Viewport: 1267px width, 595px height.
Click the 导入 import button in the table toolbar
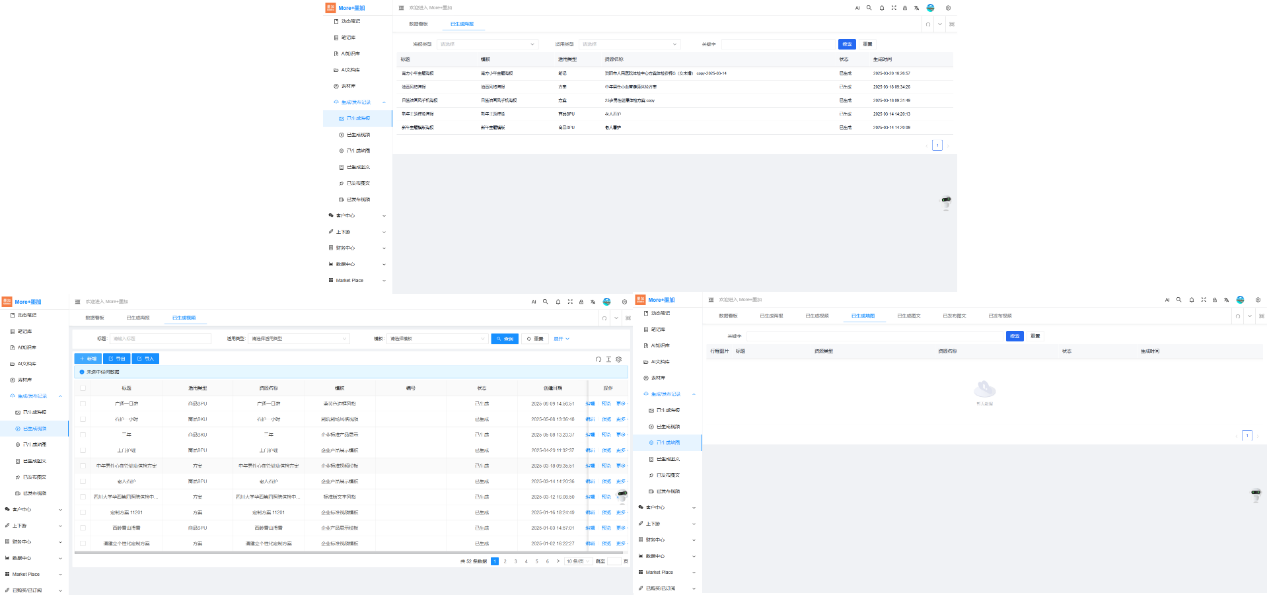coord(146,358)
